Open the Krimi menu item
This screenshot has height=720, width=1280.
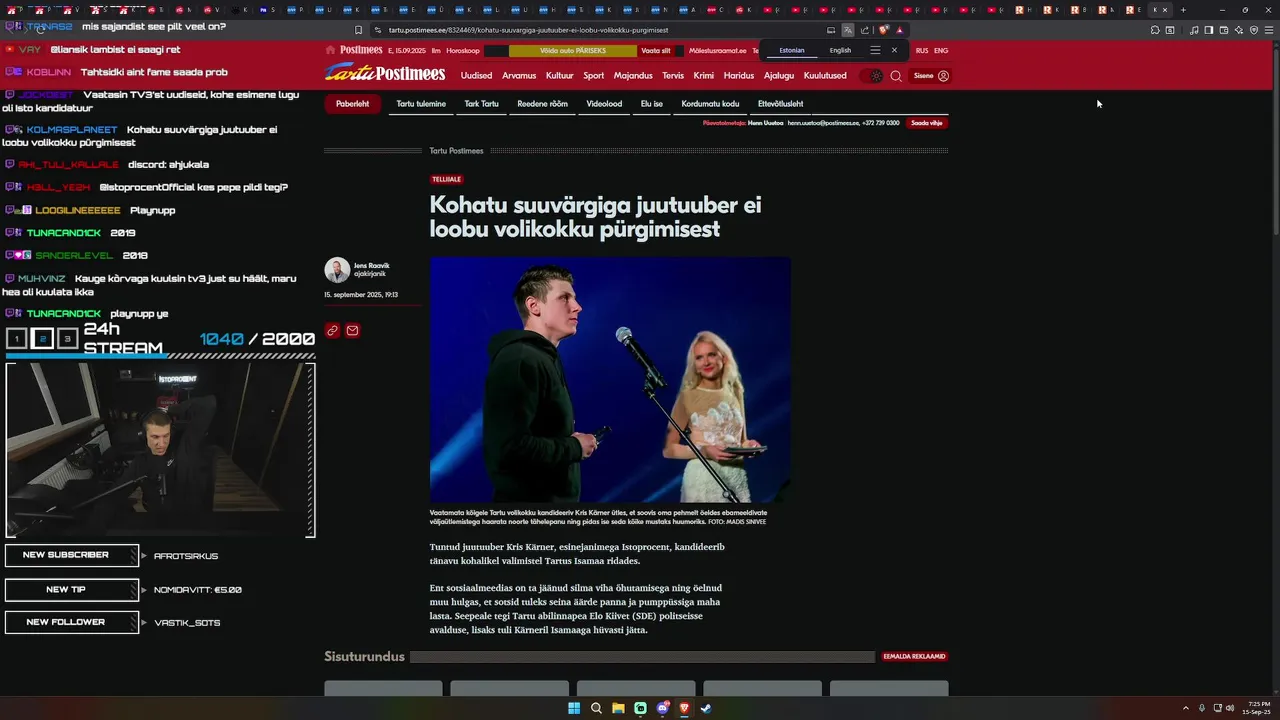tap(704, 76)
